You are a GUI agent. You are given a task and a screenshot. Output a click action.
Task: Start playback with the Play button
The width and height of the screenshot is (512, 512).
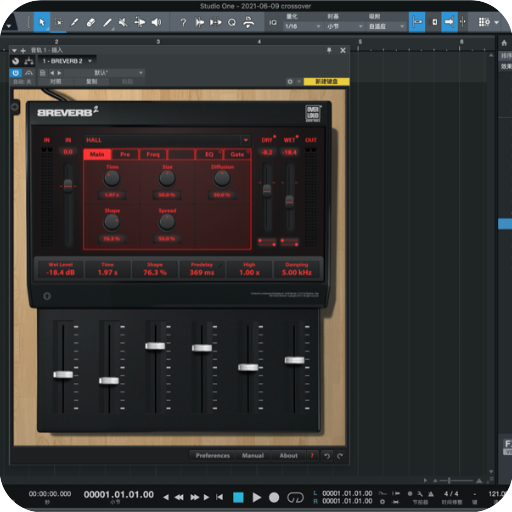click(256, 497)
